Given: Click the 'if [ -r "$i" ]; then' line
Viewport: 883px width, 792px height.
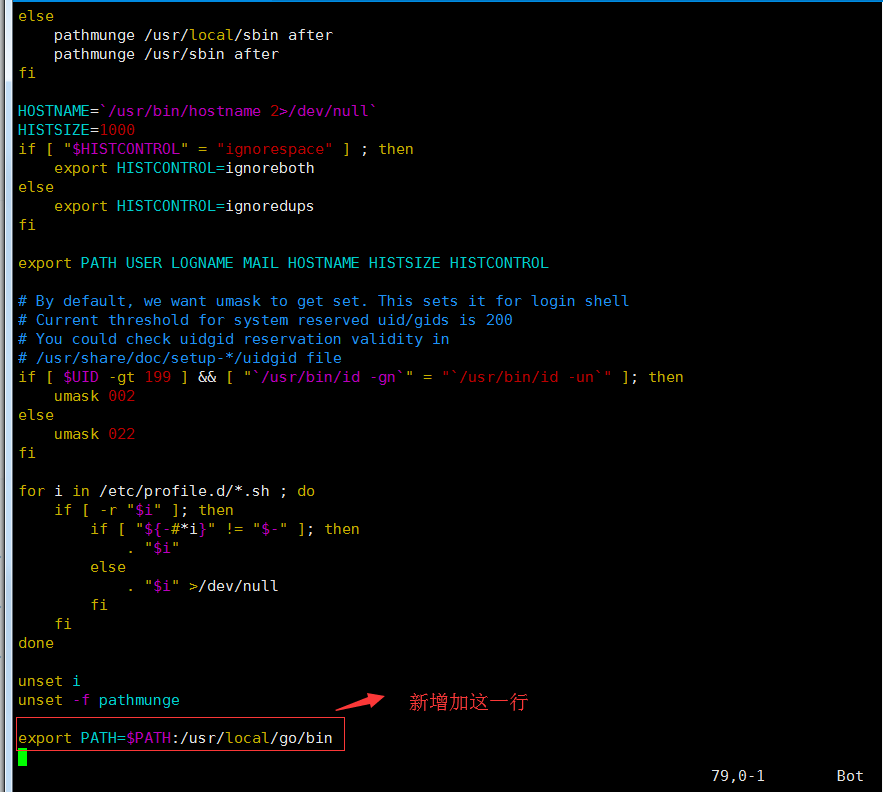Looking at the screenshot, I should (x=144, y=510).
